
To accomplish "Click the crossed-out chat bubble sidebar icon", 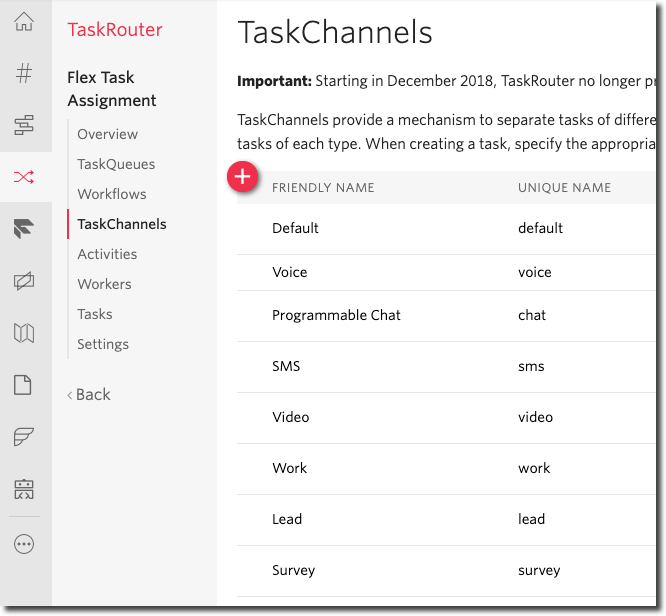I will (x=24, y=281).
